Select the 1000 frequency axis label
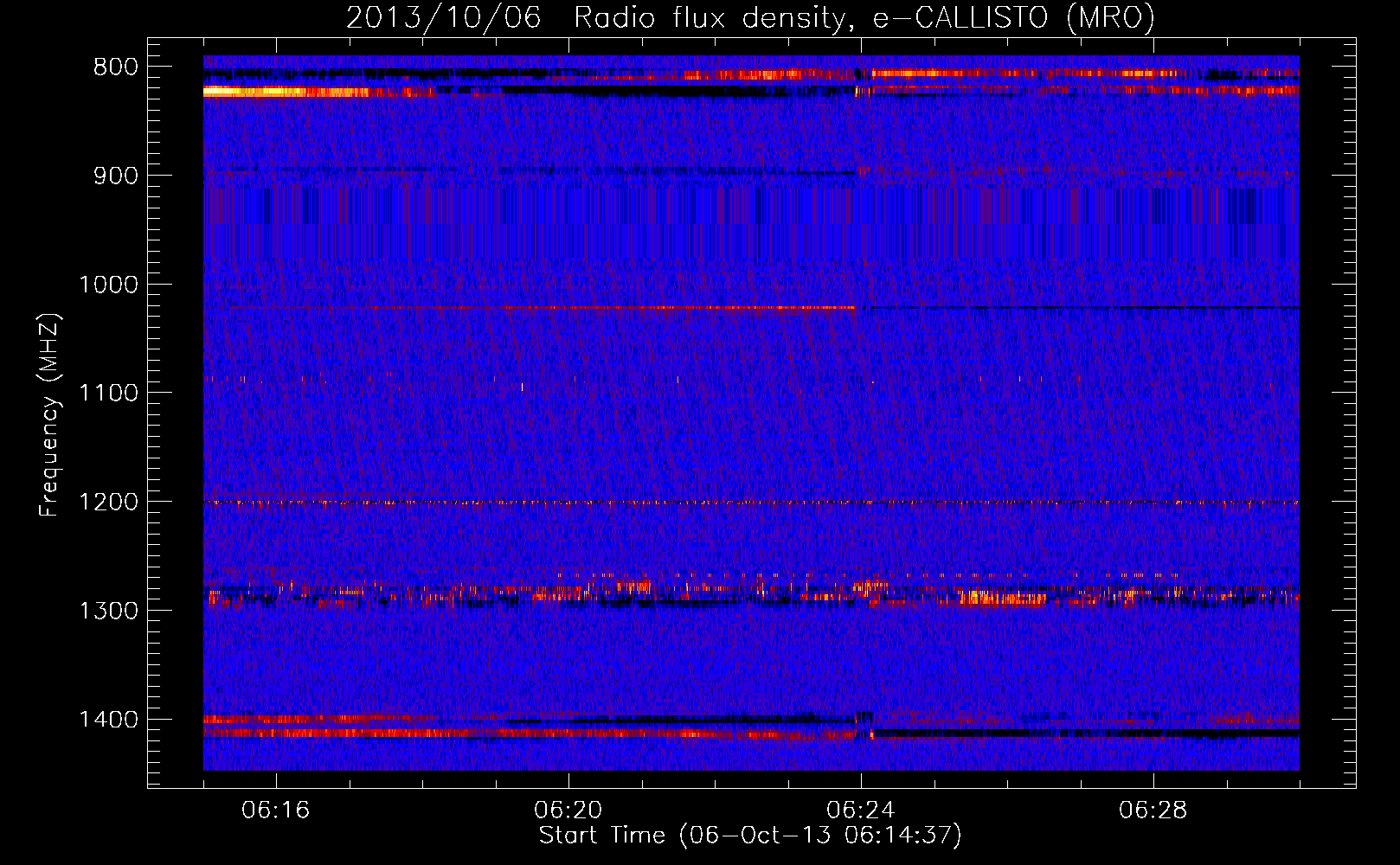 [108, 285]
